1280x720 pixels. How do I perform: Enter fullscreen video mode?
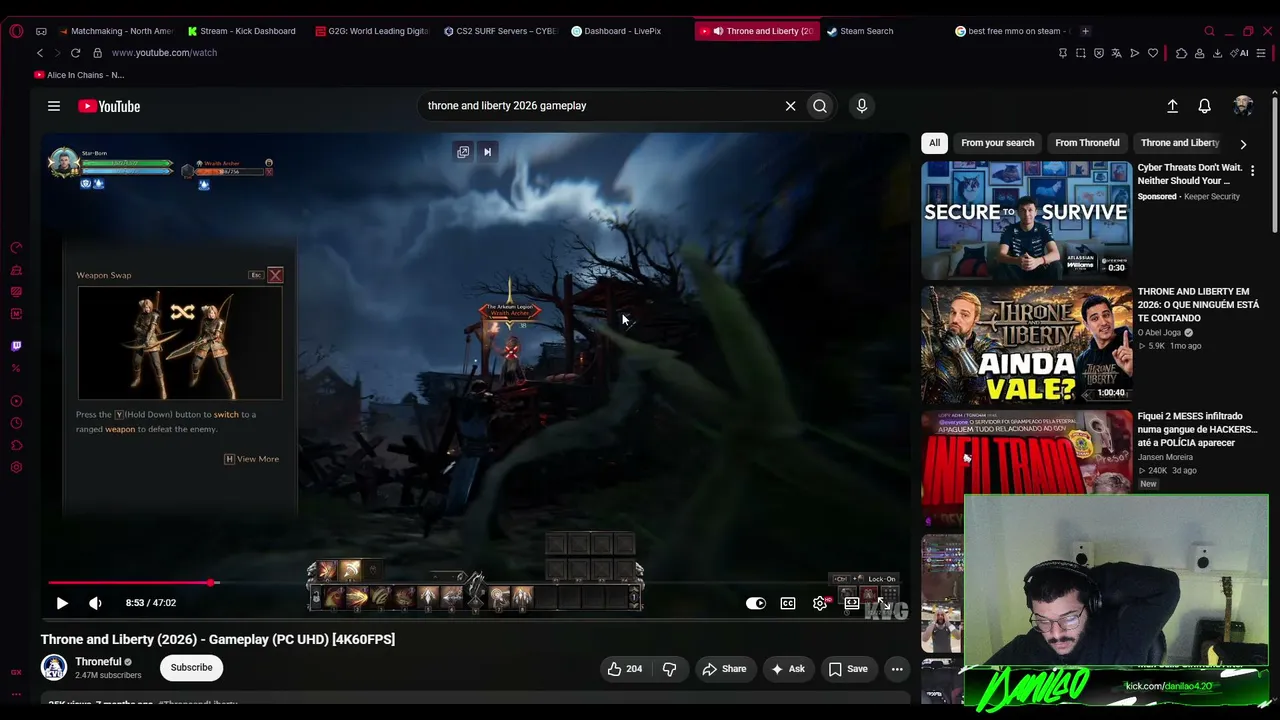pos(884,603)
